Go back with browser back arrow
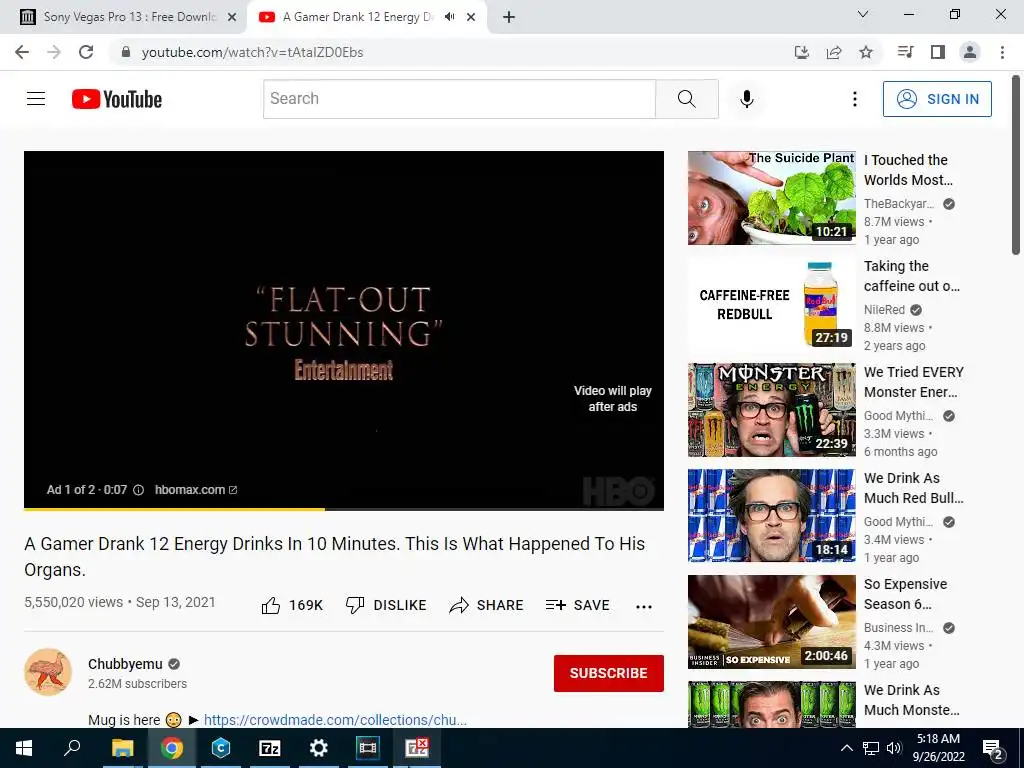Image resolution: width=1024 pixels, height=768 pixels. pos(22,52)
